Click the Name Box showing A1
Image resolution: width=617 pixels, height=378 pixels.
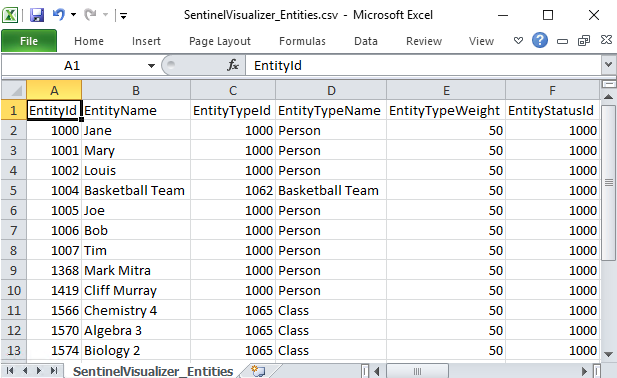[x=72, y=65]
